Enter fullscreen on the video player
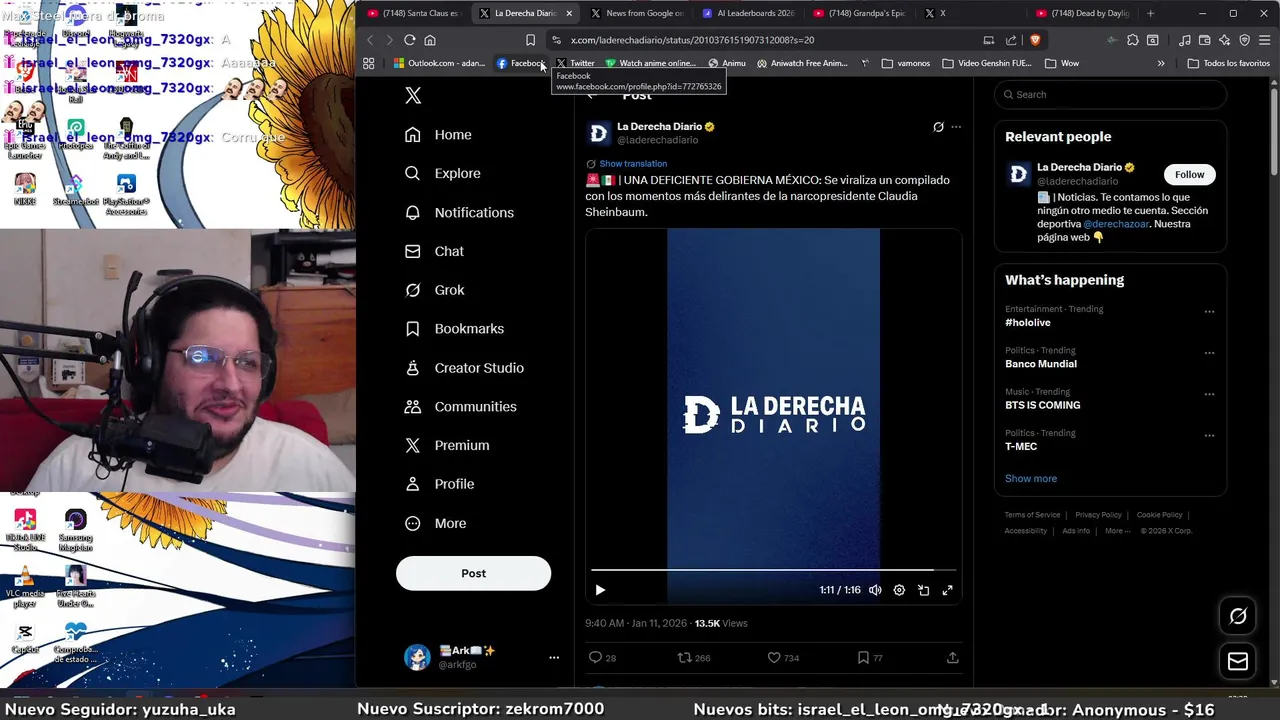 [947, 590]
